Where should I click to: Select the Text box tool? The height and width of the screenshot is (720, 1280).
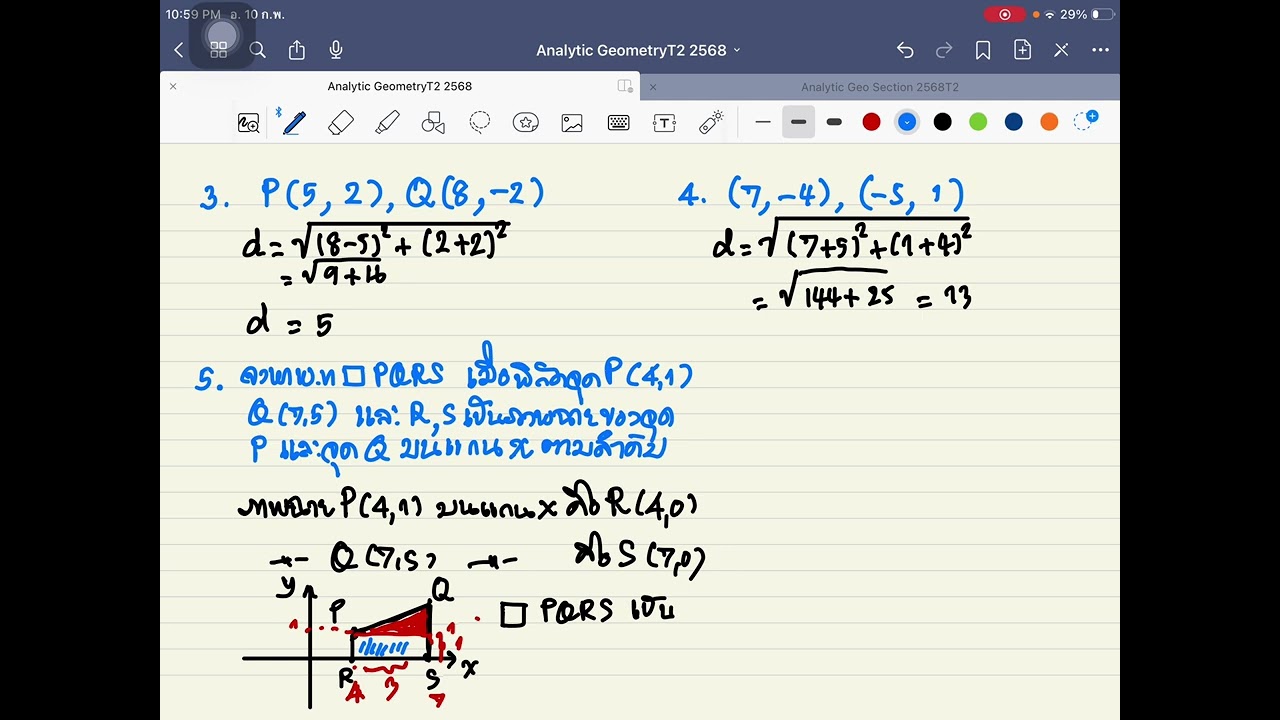click(x=664, y=123)
